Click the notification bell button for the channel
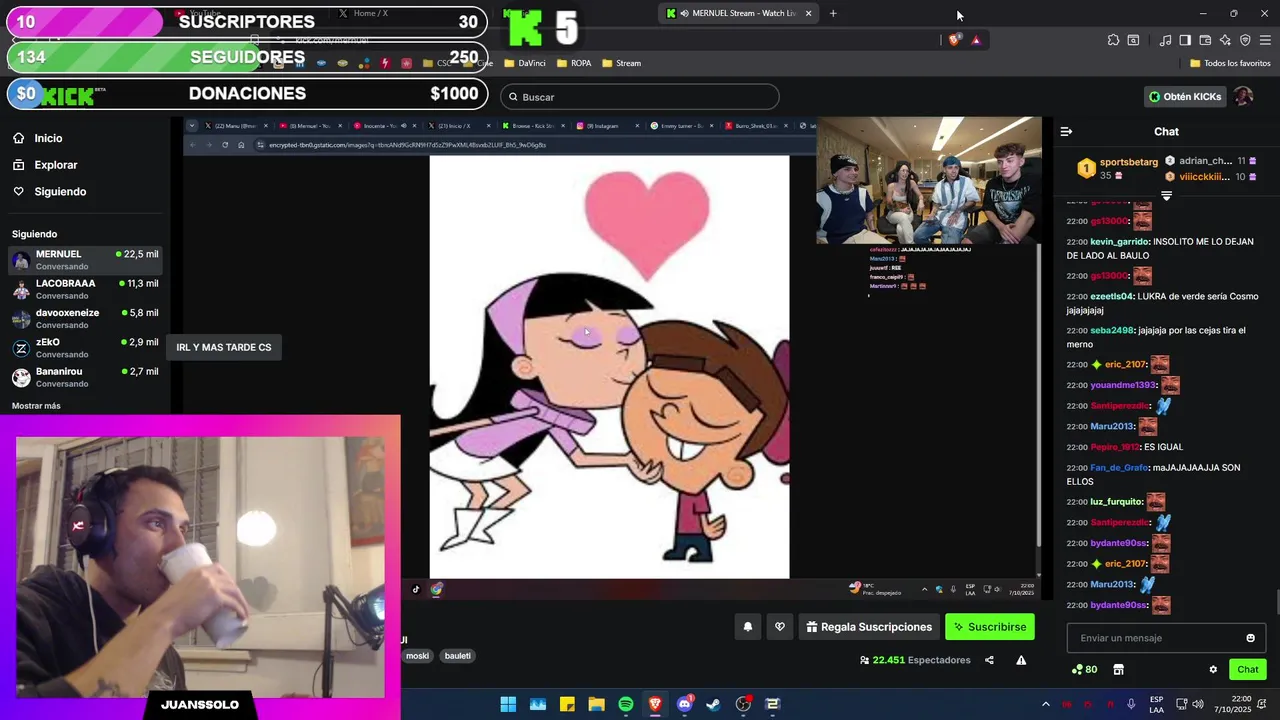The image size is (1280, 720). coord(747,627)
